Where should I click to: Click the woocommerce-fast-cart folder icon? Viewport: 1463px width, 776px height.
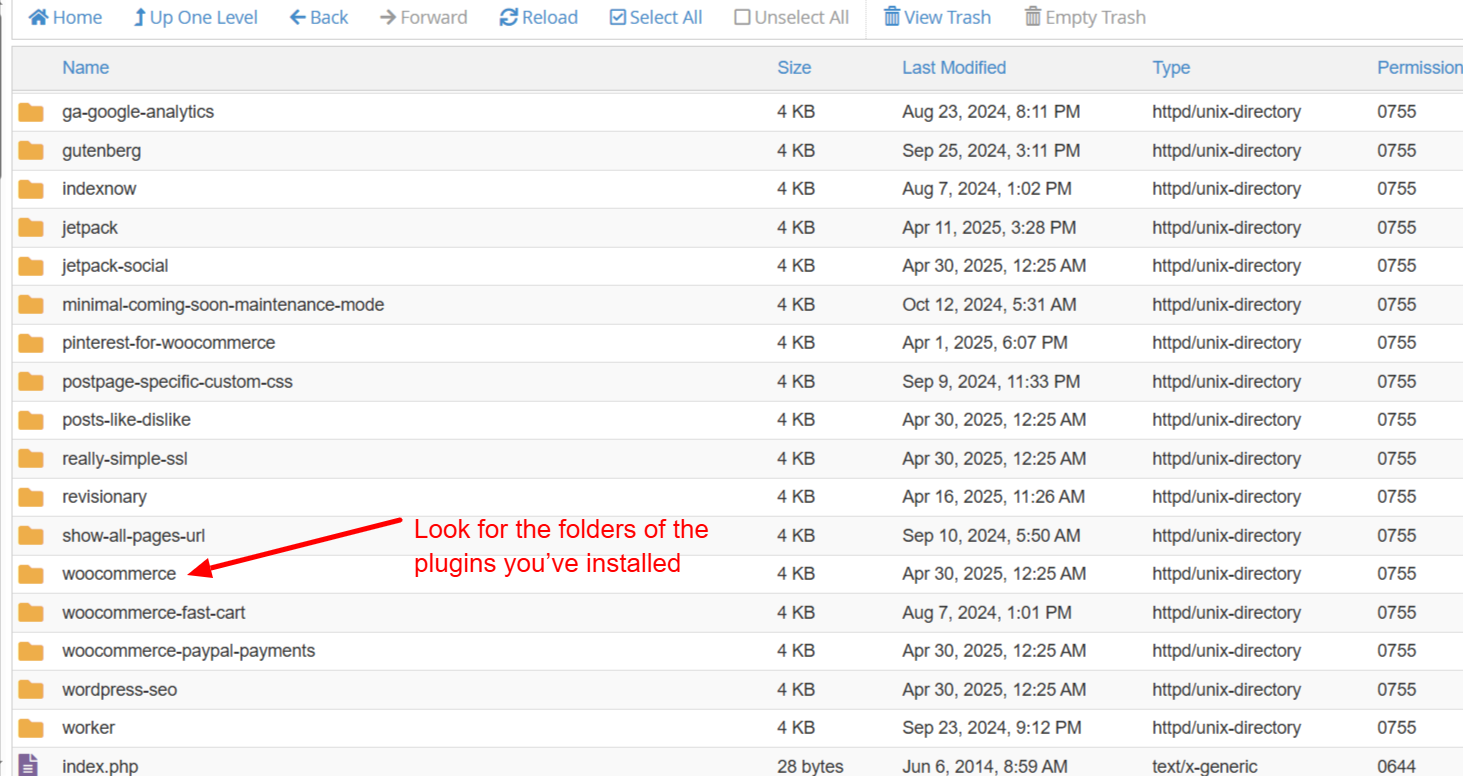[x=31, y=612]
